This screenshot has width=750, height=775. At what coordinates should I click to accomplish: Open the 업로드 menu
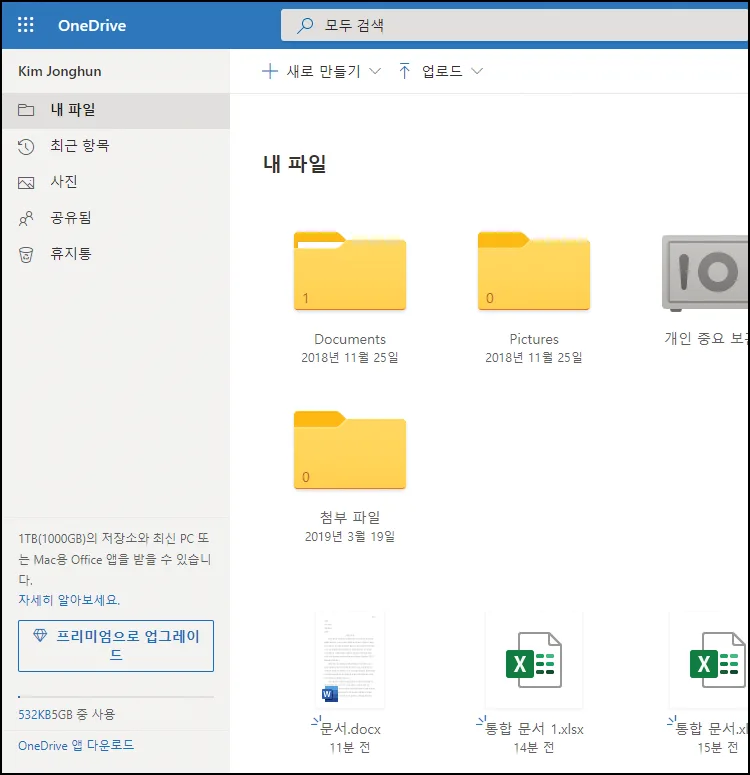[x=441, y=71]
